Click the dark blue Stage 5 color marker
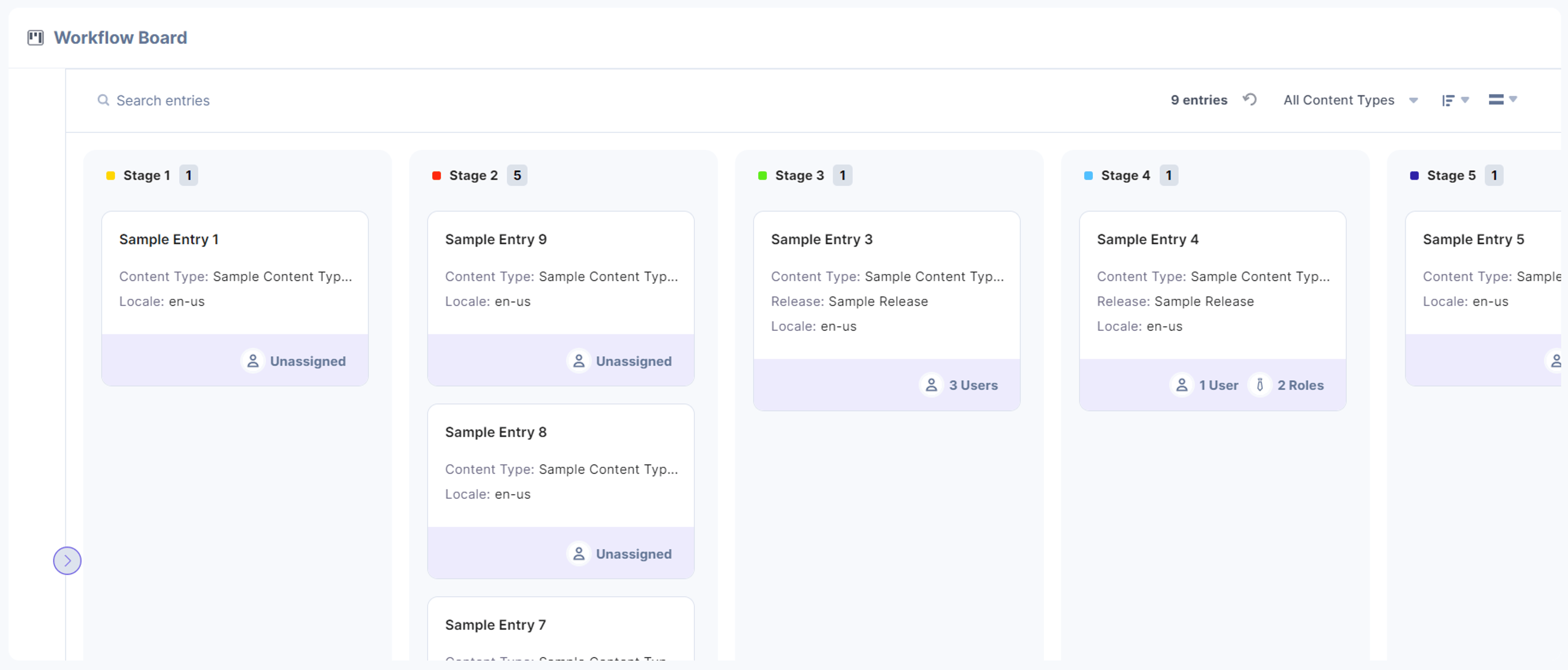The image size is (1568, 670). (1414, 175)
